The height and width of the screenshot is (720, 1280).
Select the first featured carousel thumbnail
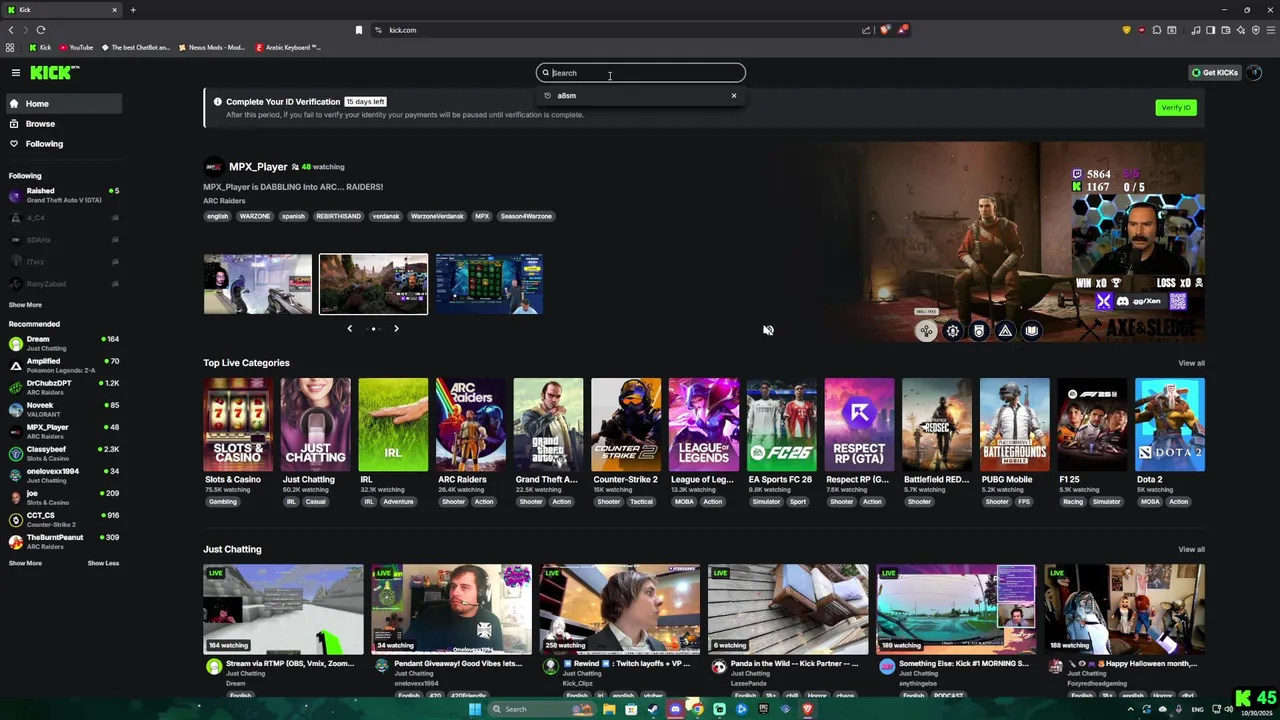pyautogui.click(x=258, y=284)
